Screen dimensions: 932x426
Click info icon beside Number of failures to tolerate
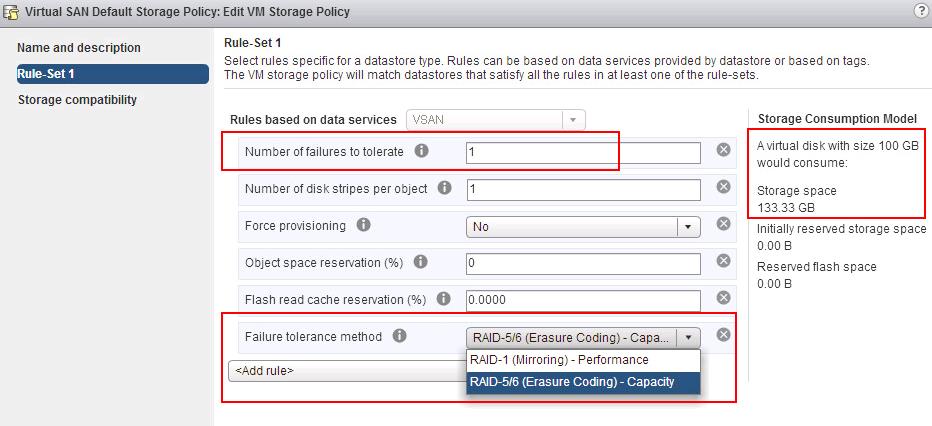[x=421, y=152]
